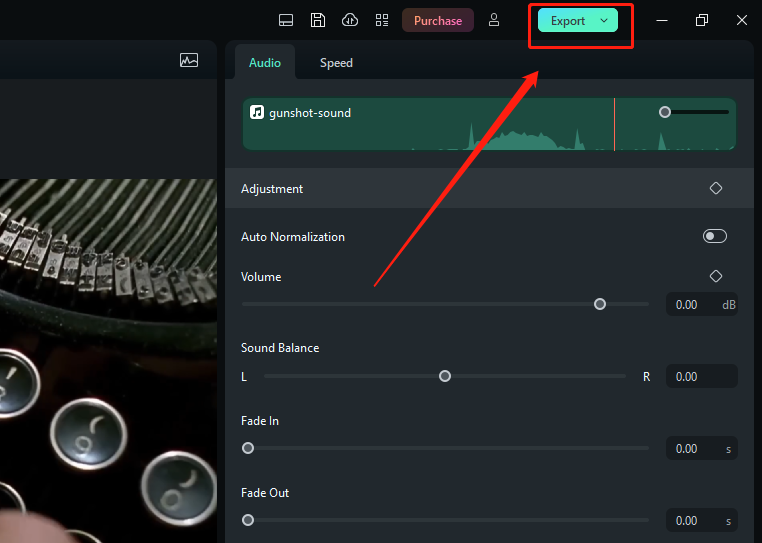Click the Sound Balance slider handle

point(445,376)
